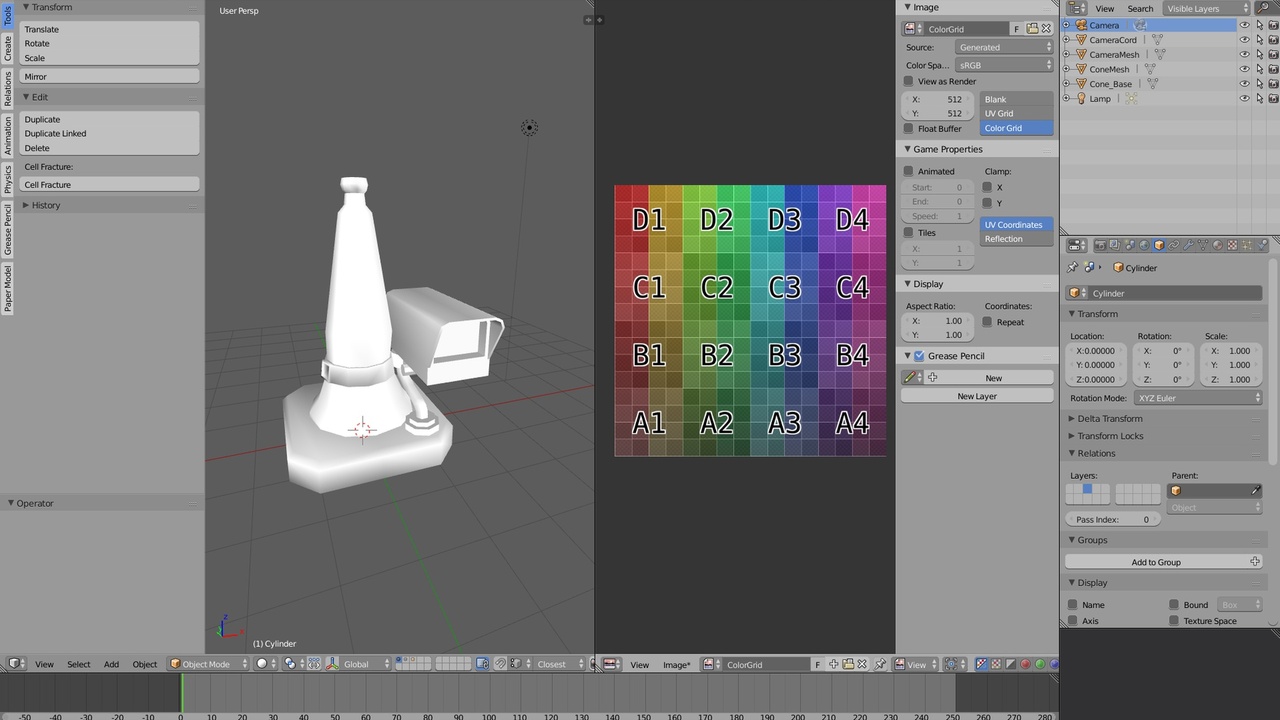Image resolution: width=1280 pixels, height=720 pixels.
Task: Click the Parent object picker eyedropper icon
Action: click(1255, 490)
